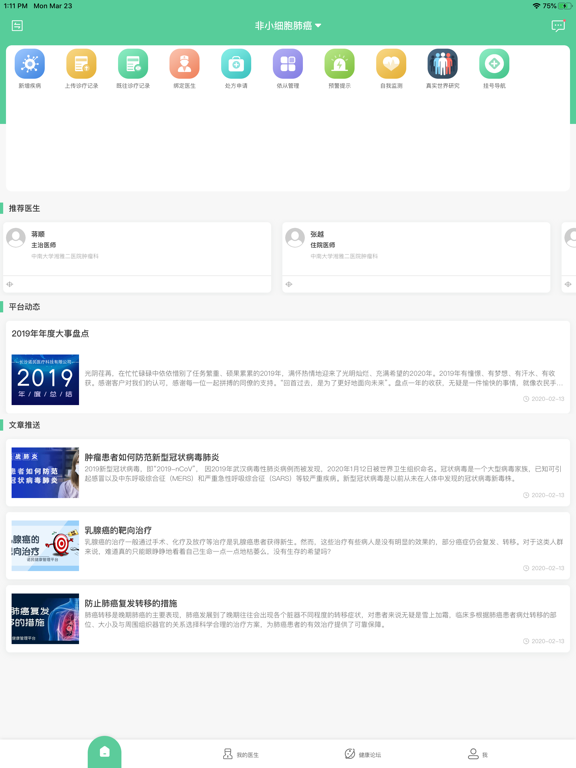The height and width of the screenshot is (768, 576).
Task: Tap 依从管理 compliance management icon
Action: [288, 64]
